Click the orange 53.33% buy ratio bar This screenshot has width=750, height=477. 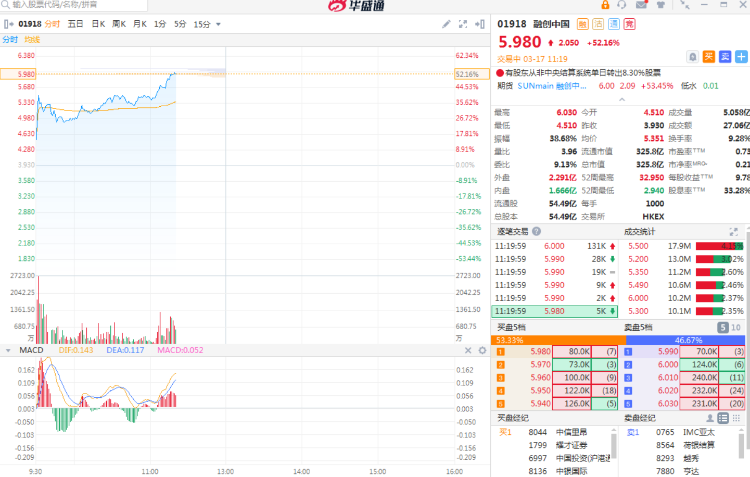pyautogui.click(x=558, y=340)
